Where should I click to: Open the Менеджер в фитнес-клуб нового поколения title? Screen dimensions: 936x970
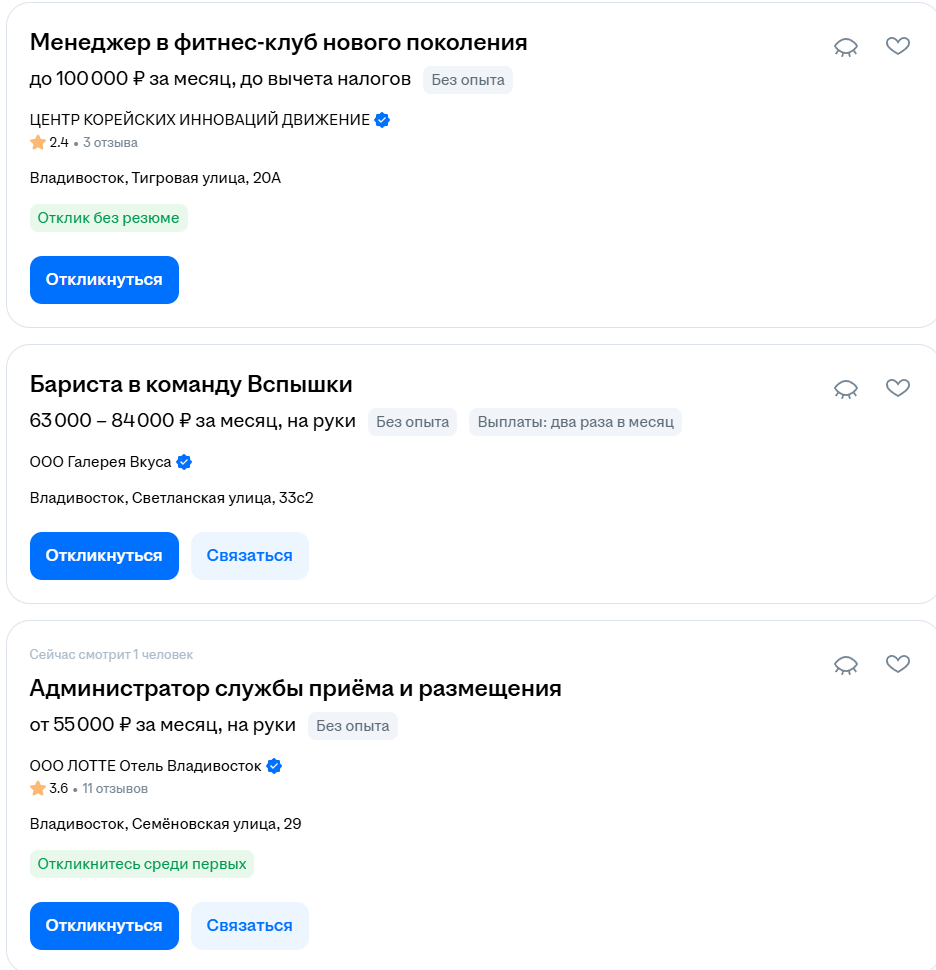278,42
